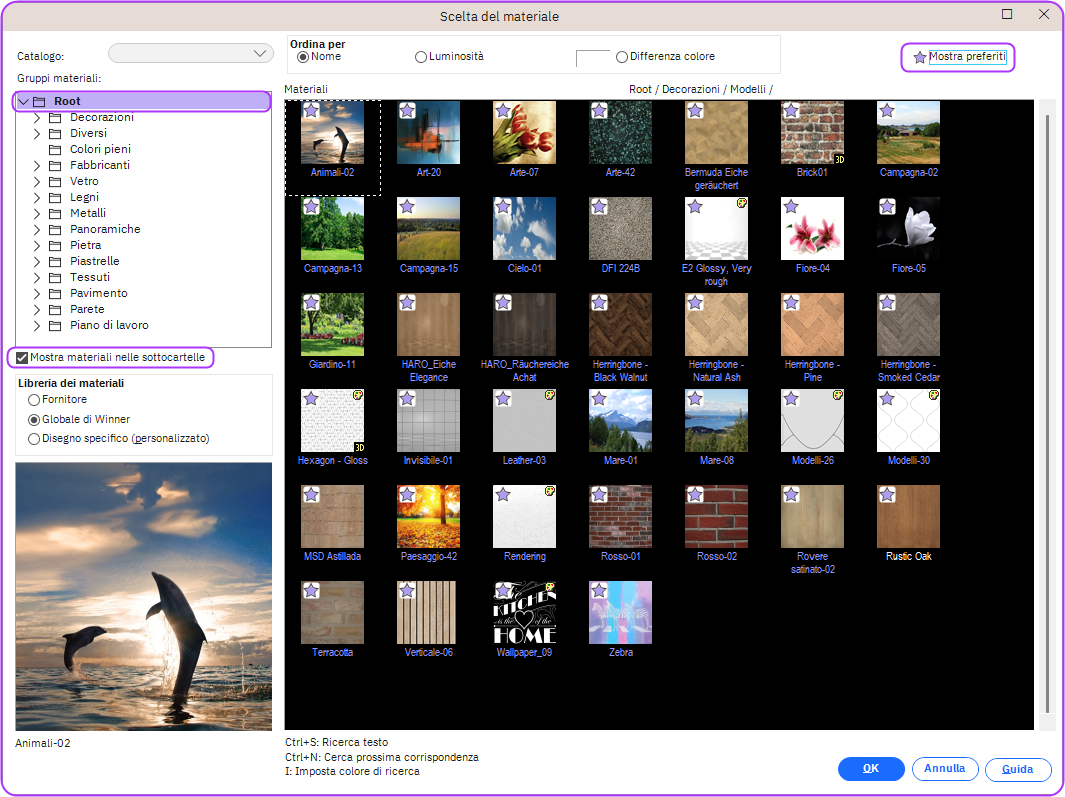Image resolution: width=1065 pixels, height=797 pixels.
Task: Select the Luminosità sort option
Action: tap(421, 57)
